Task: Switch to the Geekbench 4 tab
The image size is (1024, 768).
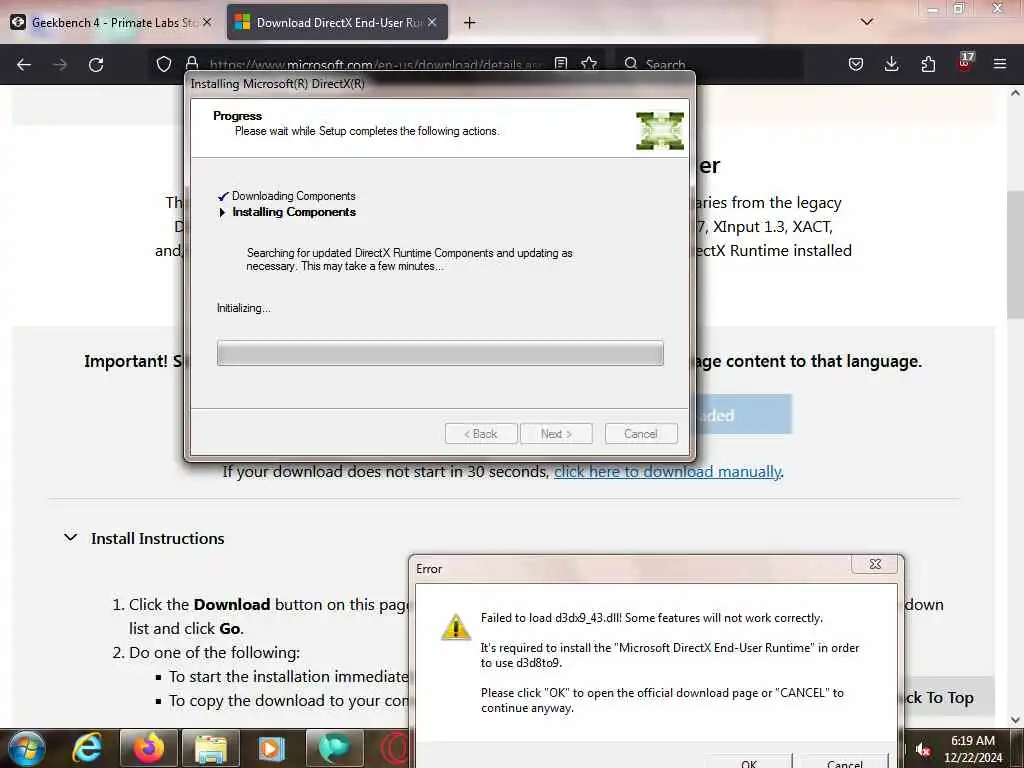Action: click(111, 22)
